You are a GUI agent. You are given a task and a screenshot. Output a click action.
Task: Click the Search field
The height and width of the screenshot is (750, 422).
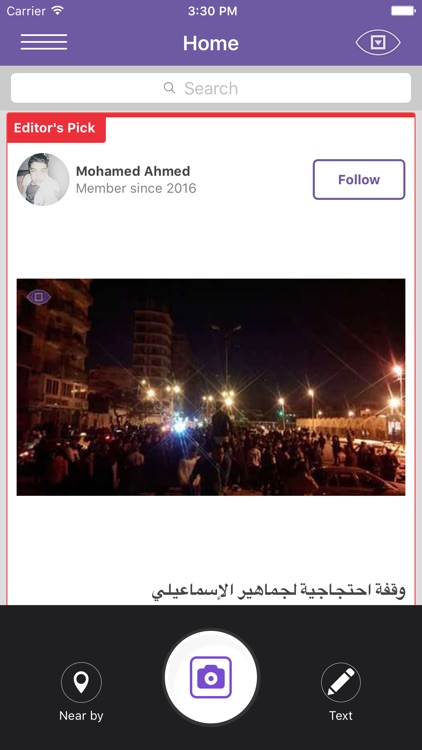[211, 88]
